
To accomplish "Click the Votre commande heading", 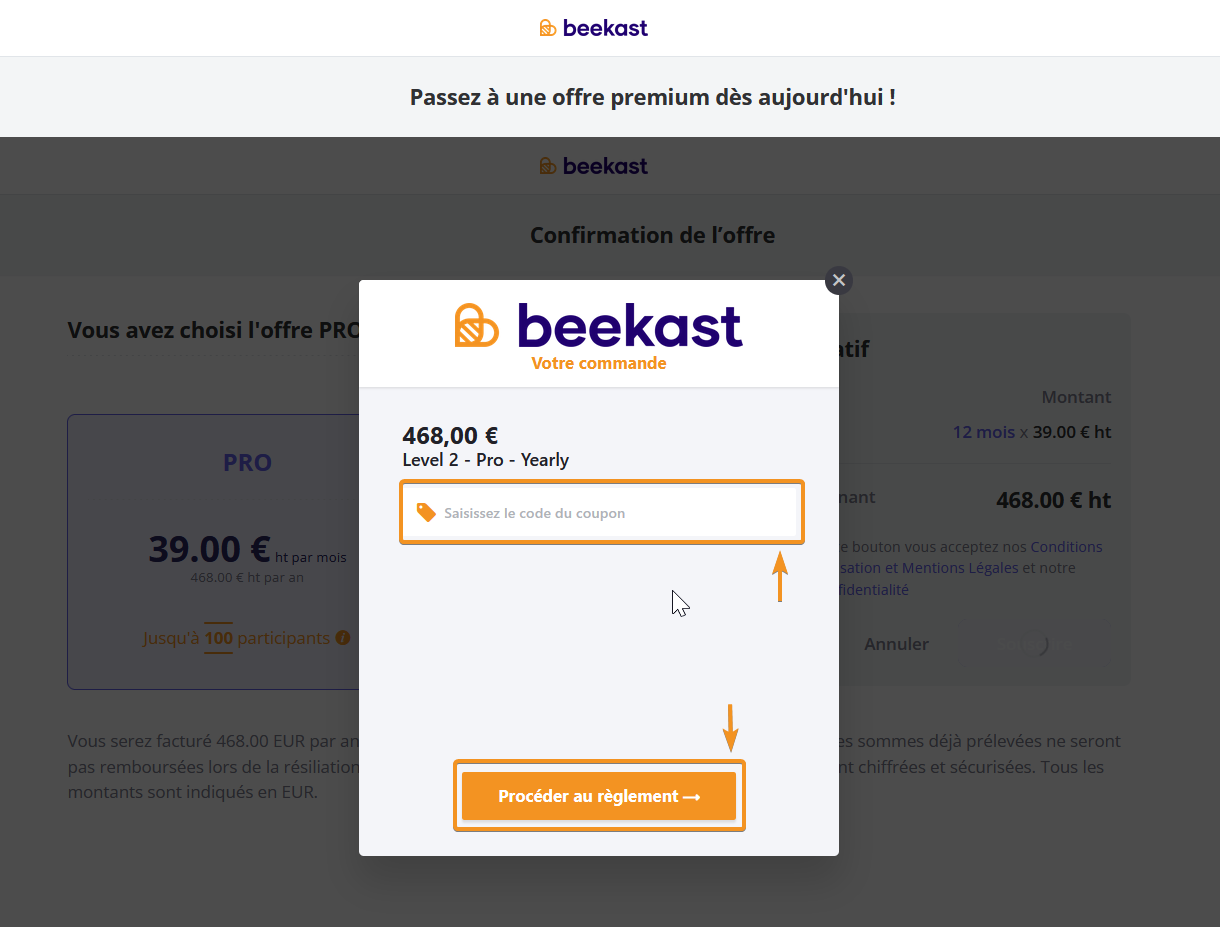I will tap(598, 363).
